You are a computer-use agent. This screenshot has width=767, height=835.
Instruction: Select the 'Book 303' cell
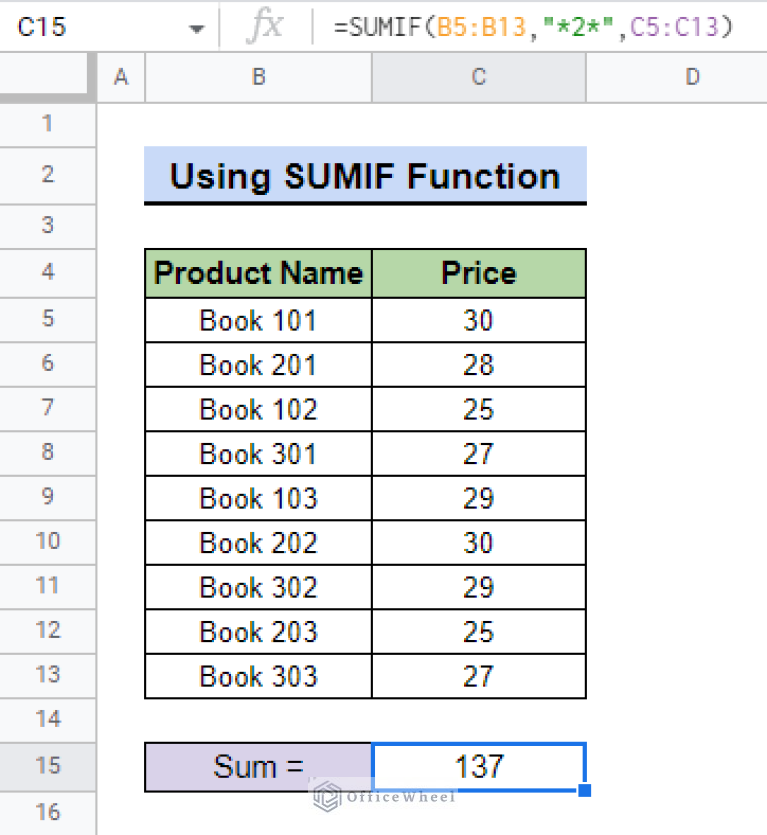coord(258,676)
